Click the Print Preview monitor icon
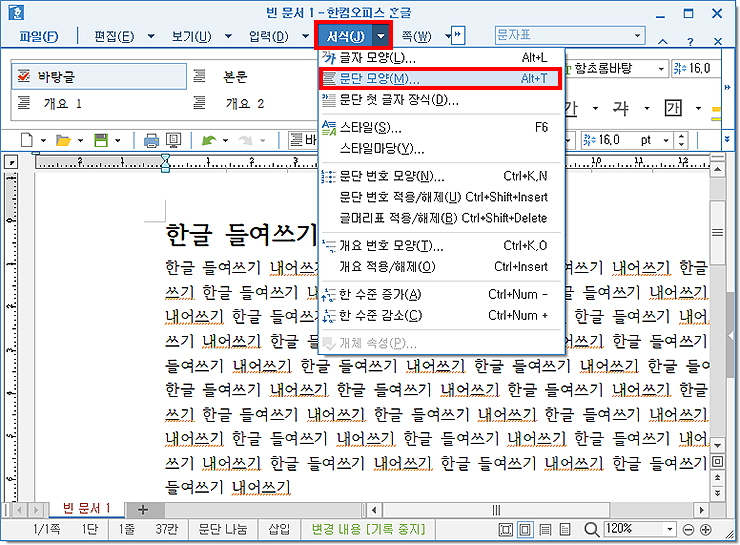This screenshot has width=740, height=545. pyautogui.click(x=174, y=140)
